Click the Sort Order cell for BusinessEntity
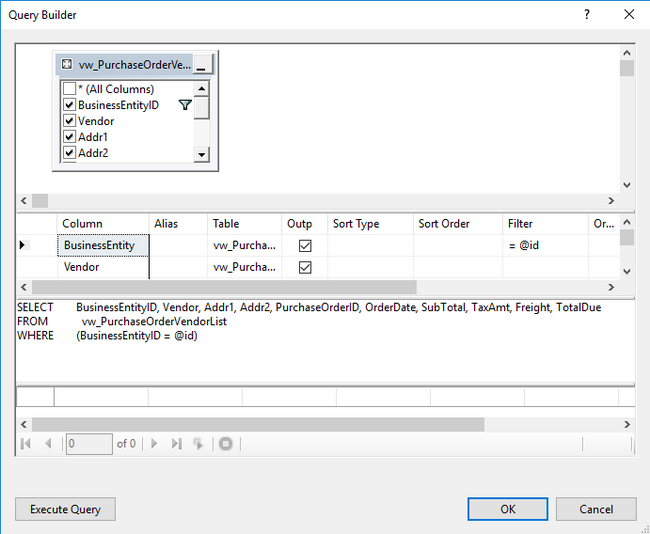This screenshot has height=534, width=650. [458, 245]
